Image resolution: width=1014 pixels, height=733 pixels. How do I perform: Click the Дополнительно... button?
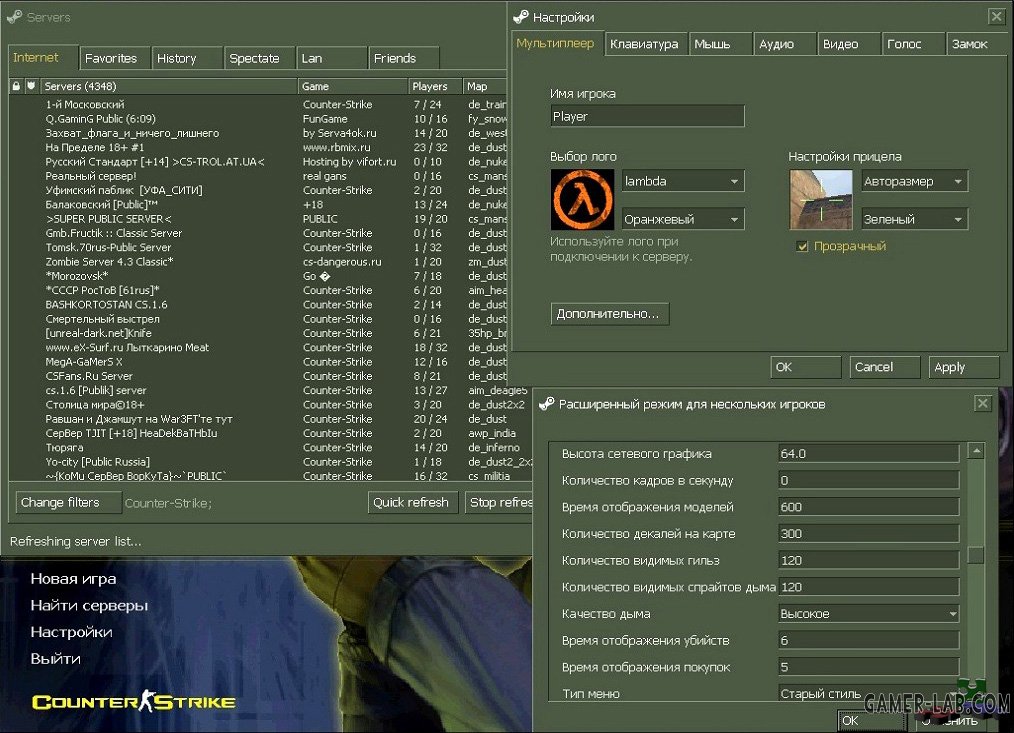coord(610,314)
